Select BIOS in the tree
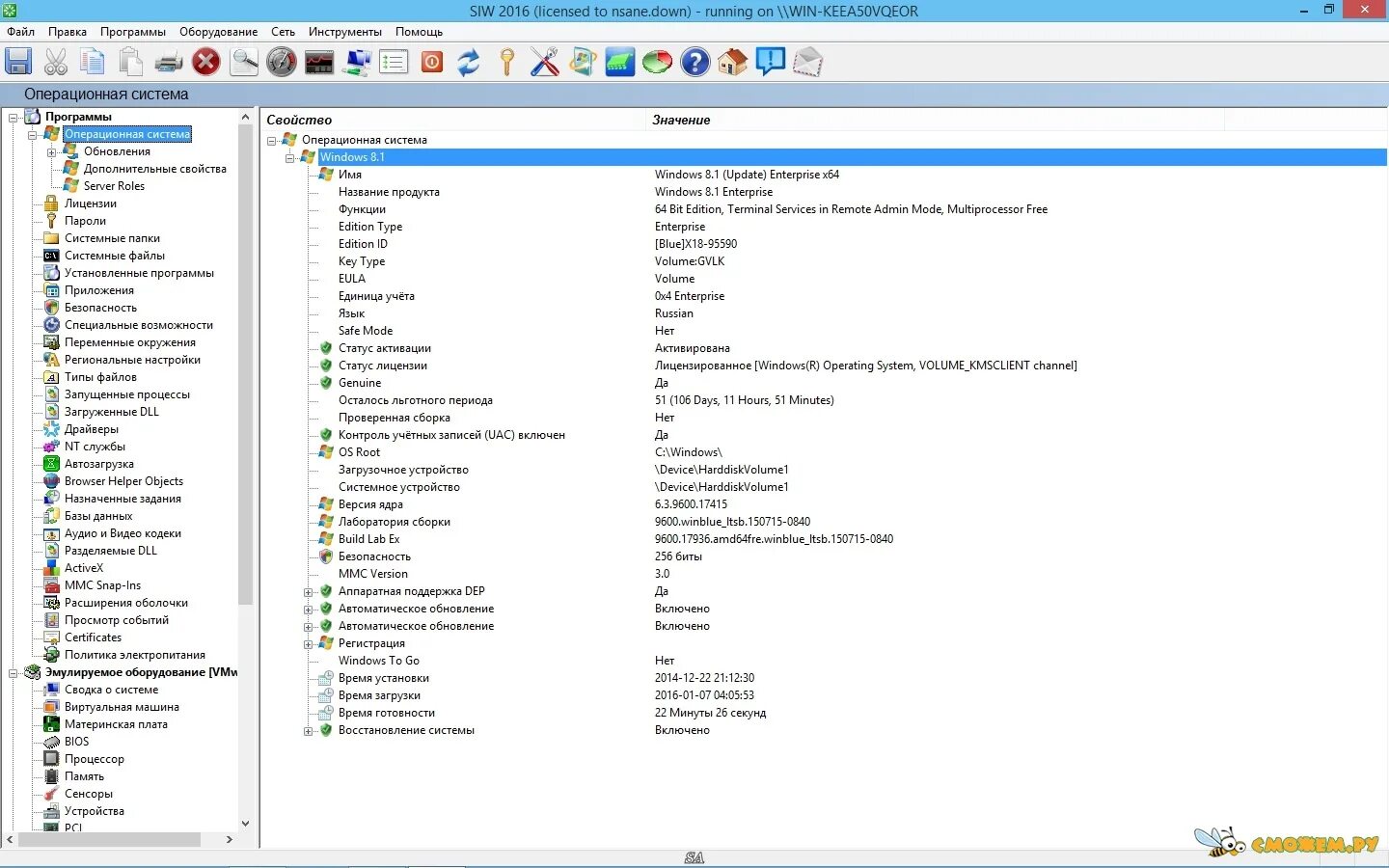The width and height of the screenshot is (1389, 868). click(76, 742)
